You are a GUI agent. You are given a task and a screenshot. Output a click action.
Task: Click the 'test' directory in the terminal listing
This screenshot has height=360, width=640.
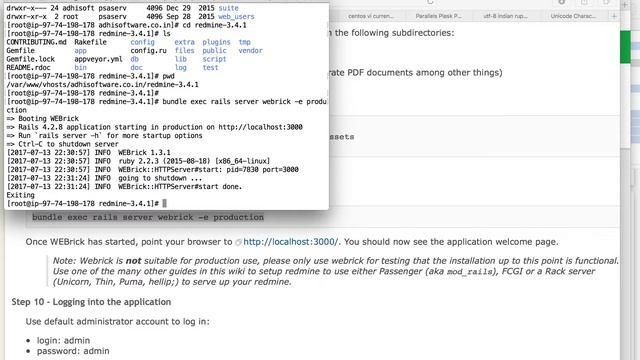(211, 68)
